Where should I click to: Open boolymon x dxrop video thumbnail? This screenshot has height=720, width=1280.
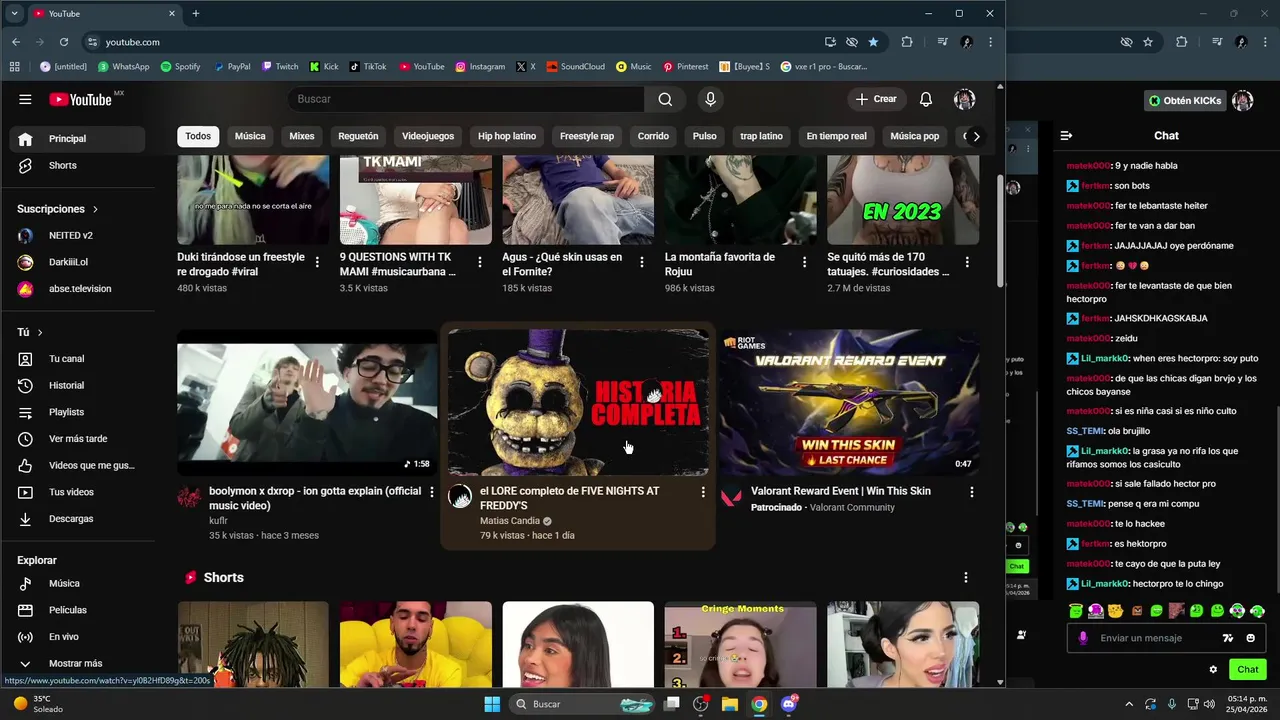(307, 402)
